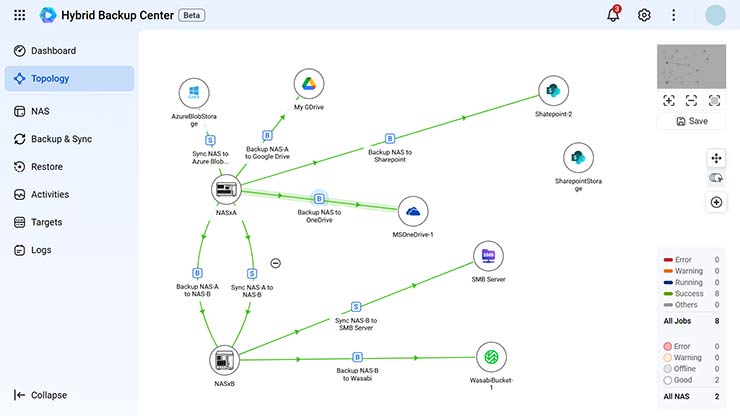Click the SMB Server node
The width and height of the screenshot is (740, 416).
point(488,256)
